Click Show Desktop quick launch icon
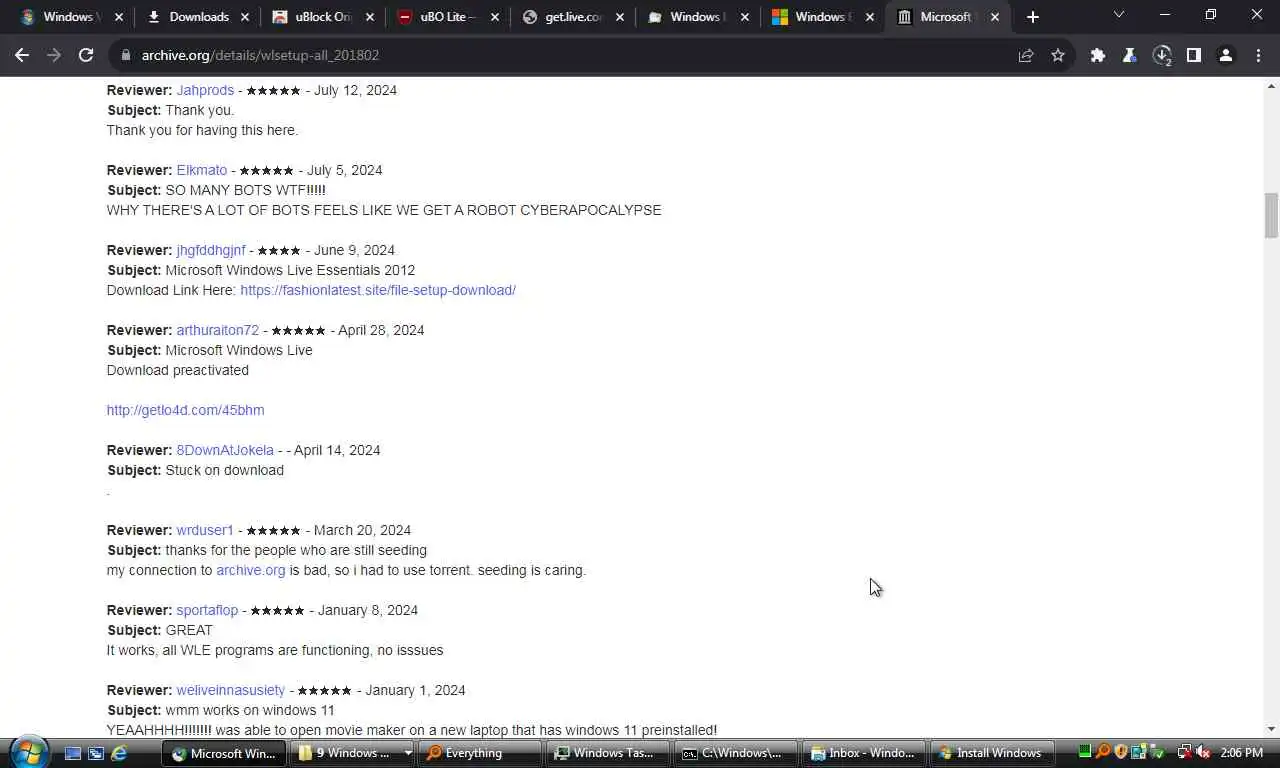Viewport: 1280px width, 768px height. click(x=73, y=753)
